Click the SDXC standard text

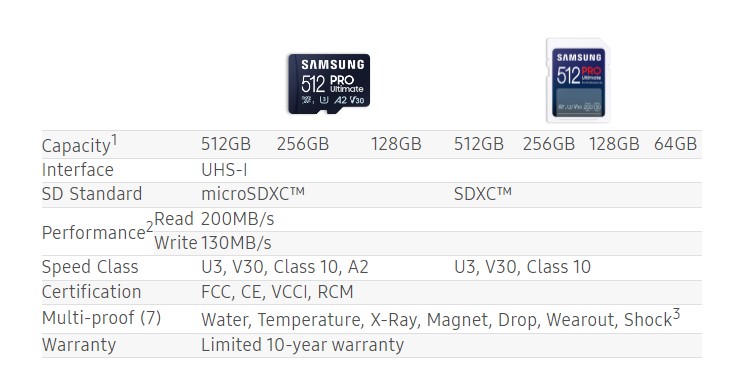(x=483, y=194)
